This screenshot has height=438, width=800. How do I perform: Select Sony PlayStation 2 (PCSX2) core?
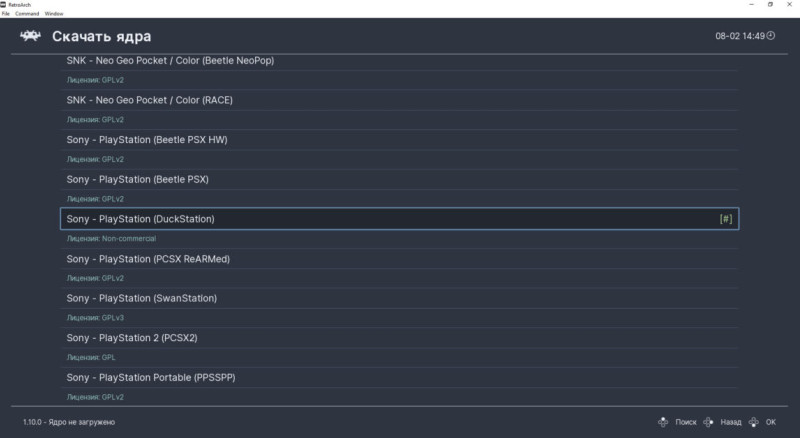tap(399, 338)
